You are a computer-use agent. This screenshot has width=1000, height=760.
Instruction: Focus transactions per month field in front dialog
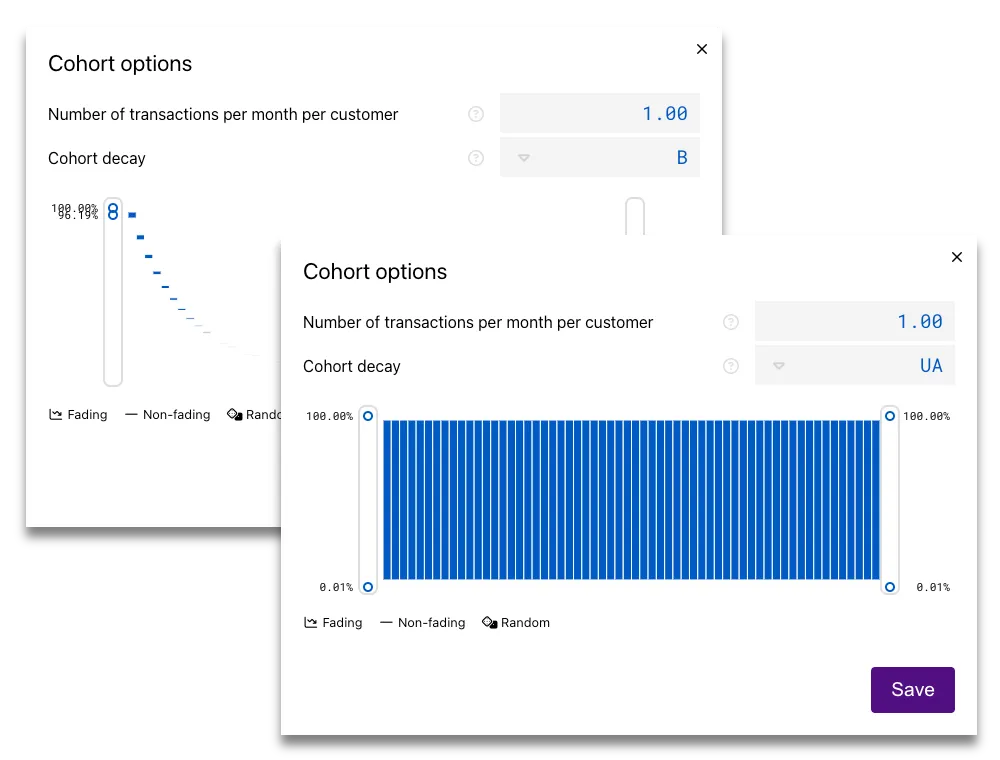[x=855, y=322]
